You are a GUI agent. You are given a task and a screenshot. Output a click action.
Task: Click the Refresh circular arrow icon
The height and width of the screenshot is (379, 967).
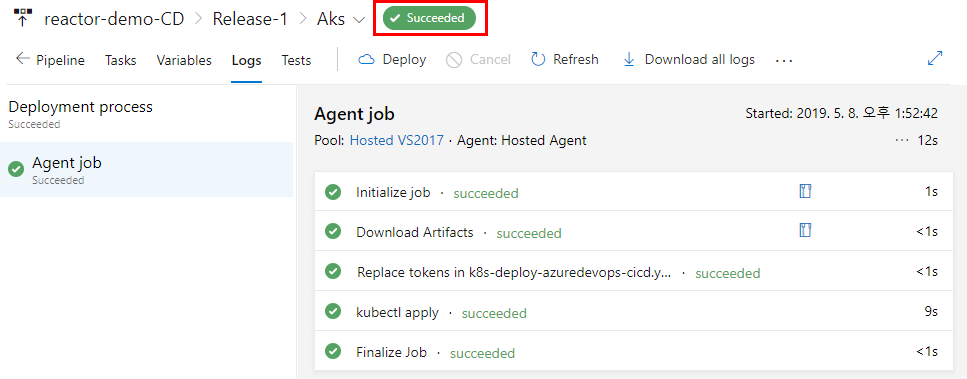[x=538, y=59]
